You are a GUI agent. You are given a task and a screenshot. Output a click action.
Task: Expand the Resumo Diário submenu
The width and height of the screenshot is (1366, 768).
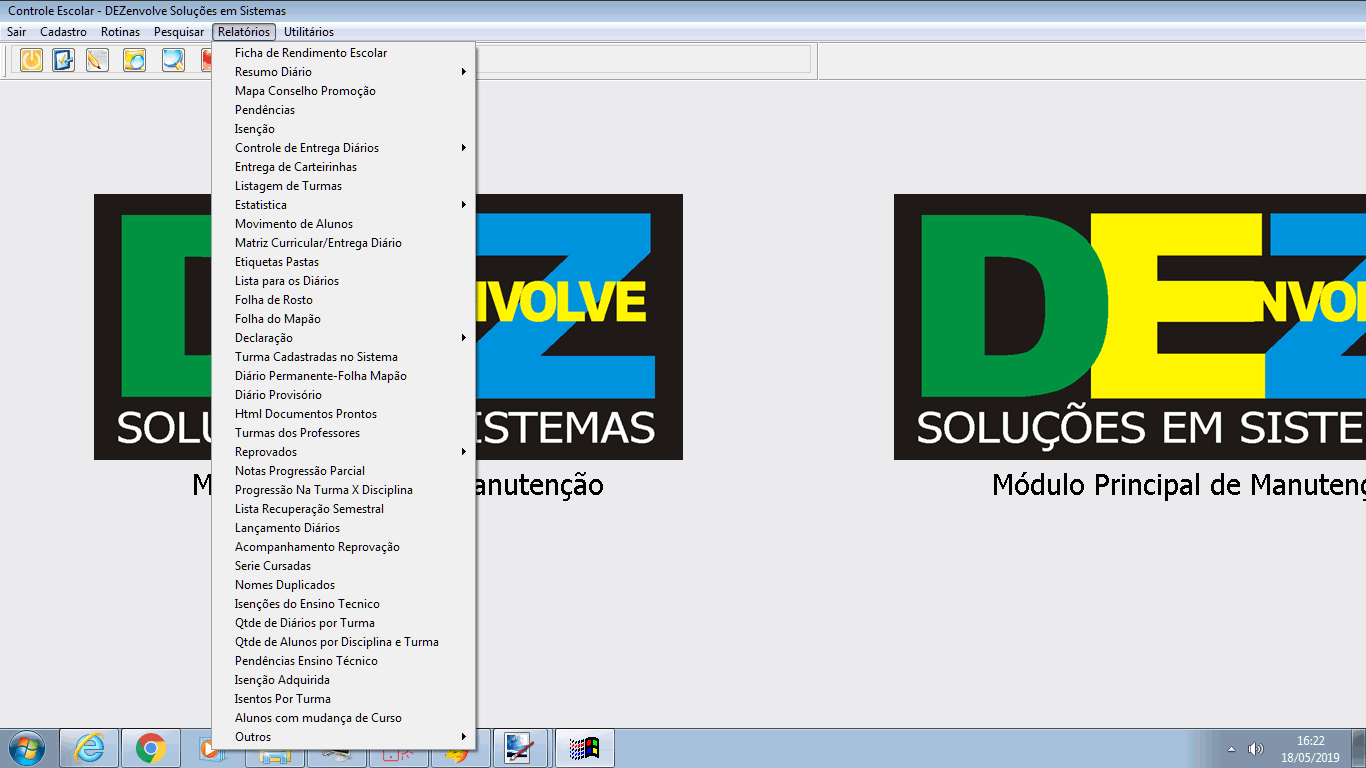pyautogui.click(x=273, y=72)
